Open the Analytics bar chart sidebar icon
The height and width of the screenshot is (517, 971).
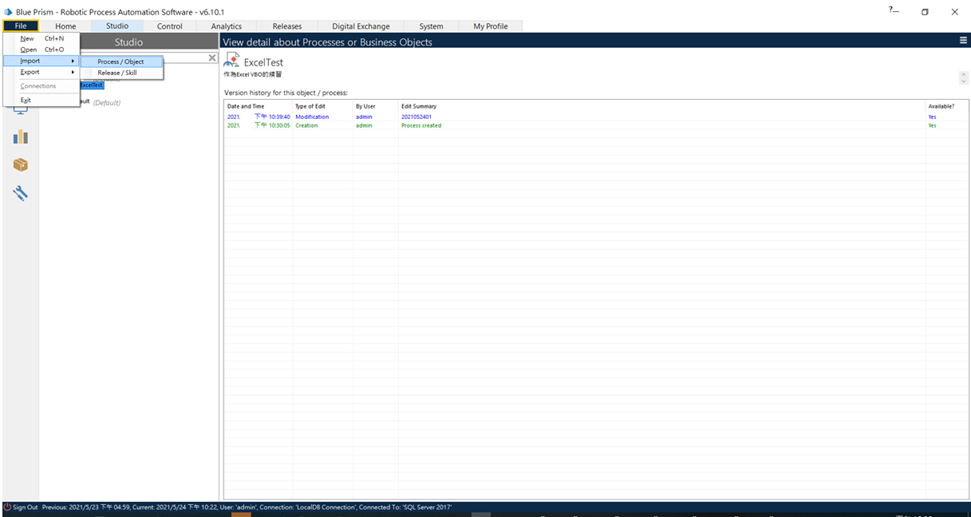(x=20, y=136)
